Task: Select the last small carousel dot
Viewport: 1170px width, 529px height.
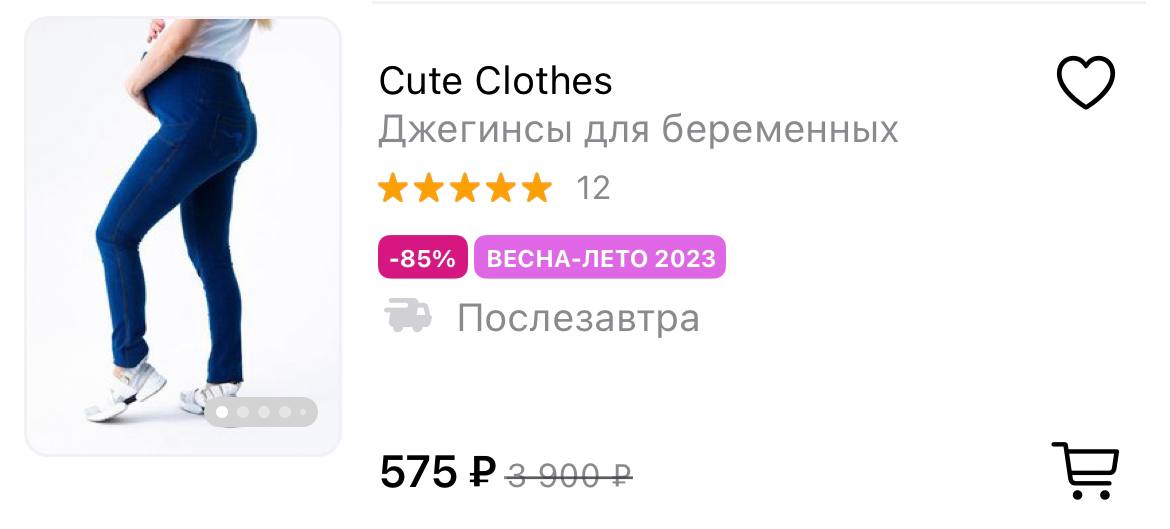Action: click(x=303, y=412)
